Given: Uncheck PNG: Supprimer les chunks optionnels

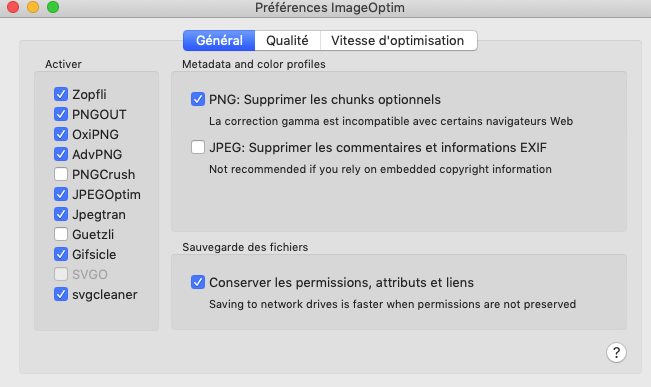Looking at the screenshot, I should 198,99.
